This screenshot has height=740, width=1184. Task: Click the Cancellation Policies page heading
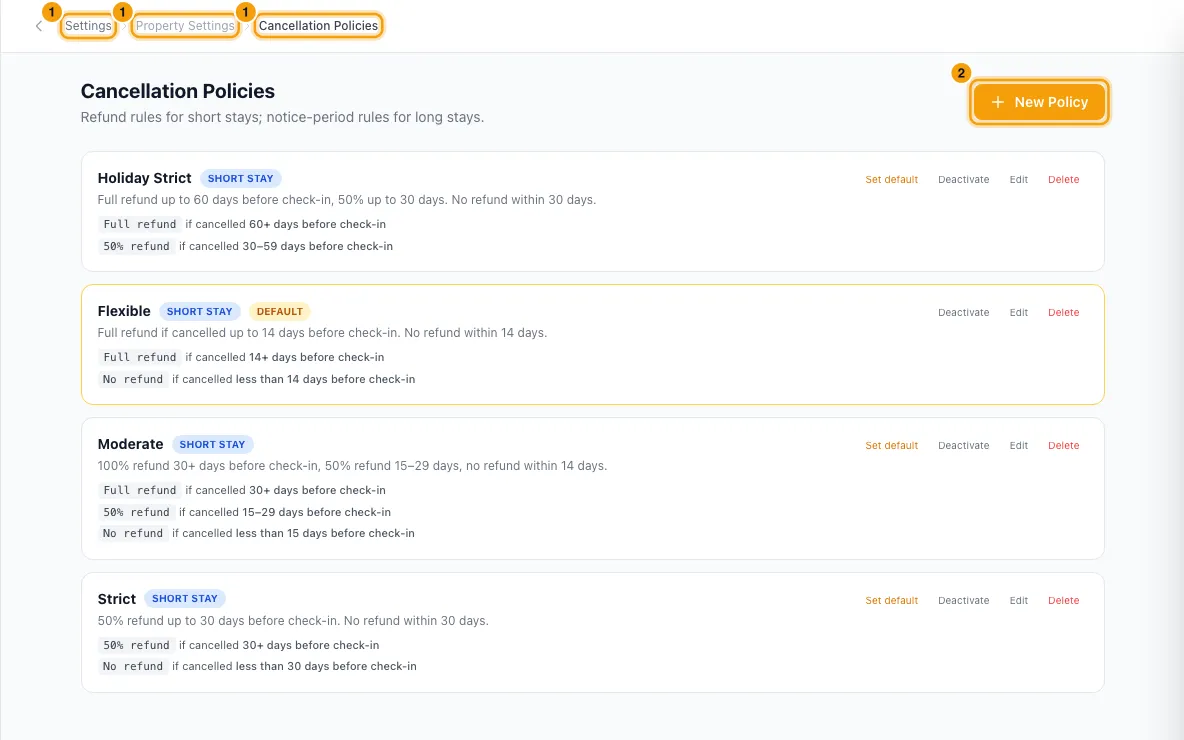[x=177, y=91]
